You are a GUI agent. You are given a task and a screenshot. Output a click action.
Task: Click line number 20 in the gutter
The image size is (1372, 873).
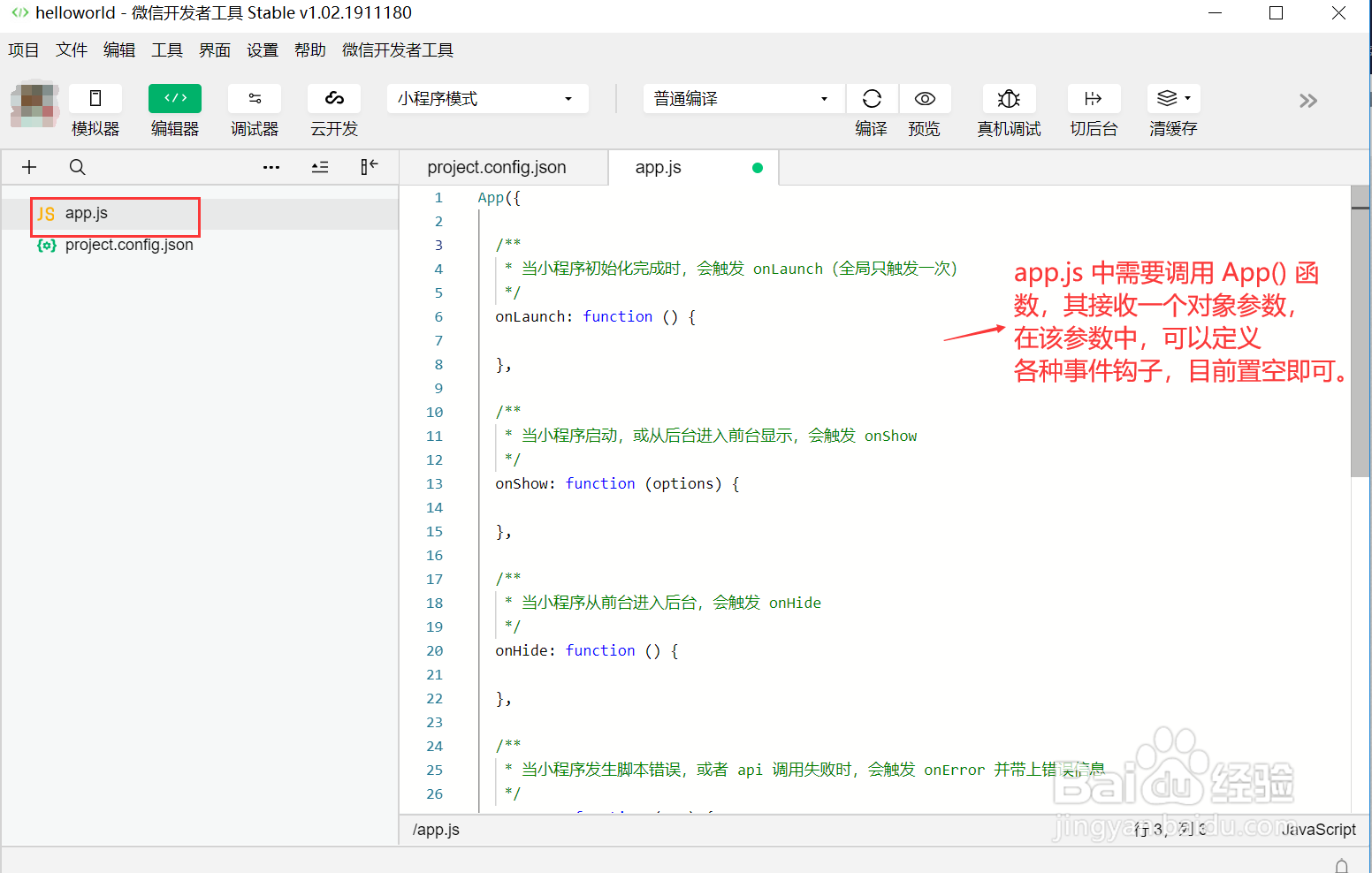(x=434, y=651)
